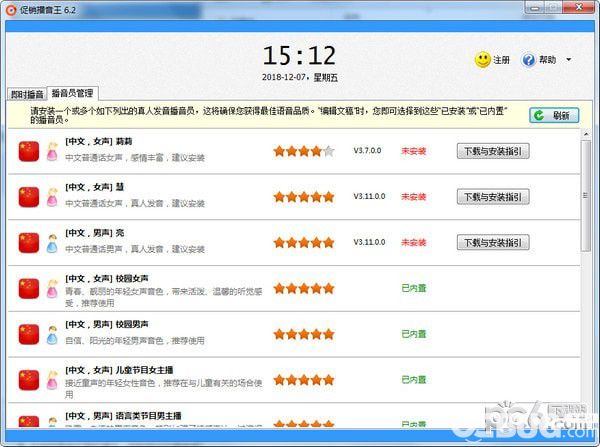Click the red 未安装 status for 亮

point(414,242)
